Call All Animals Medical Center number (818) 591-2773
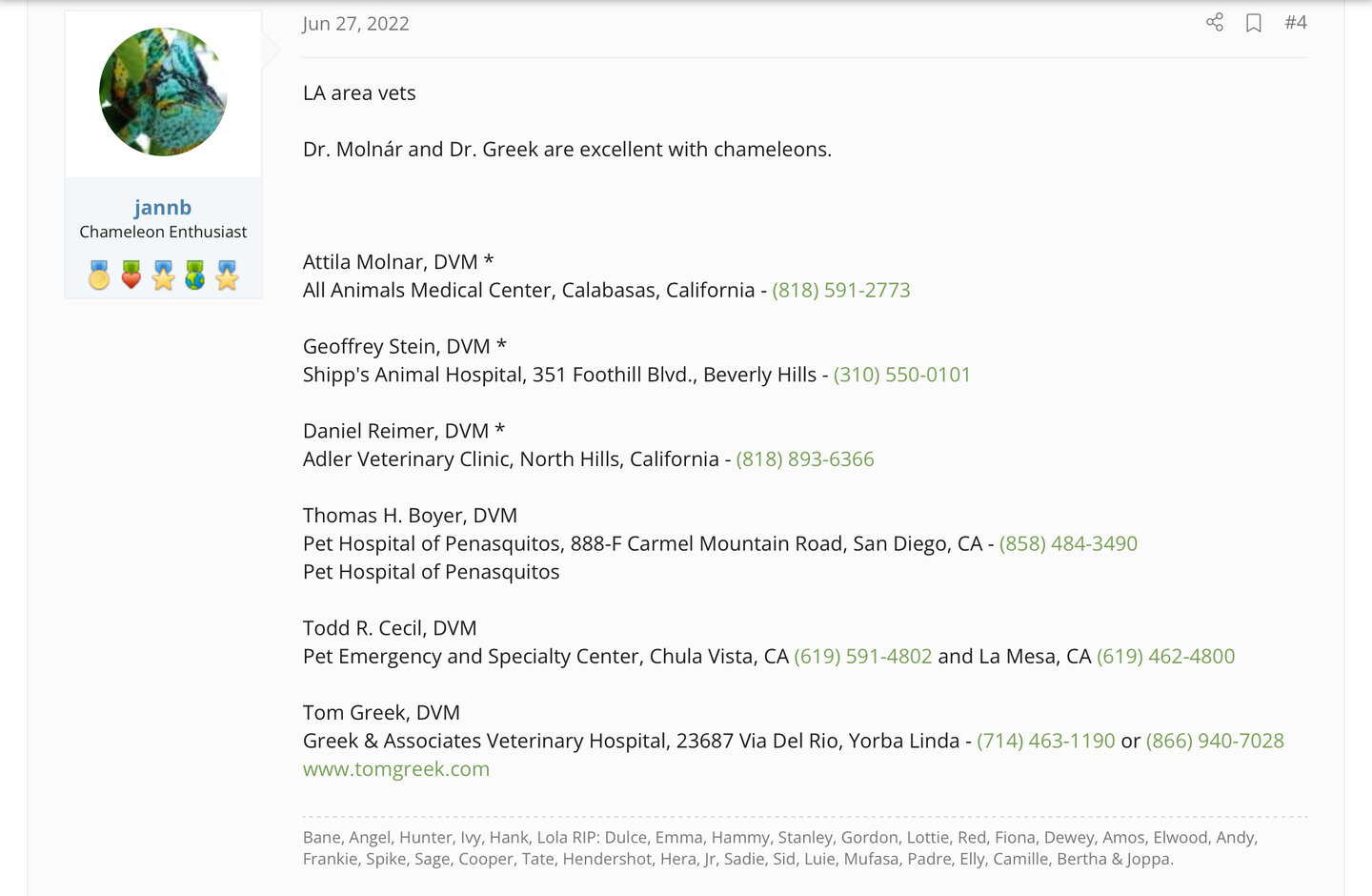1372x896 pixels. pos(840,290)
